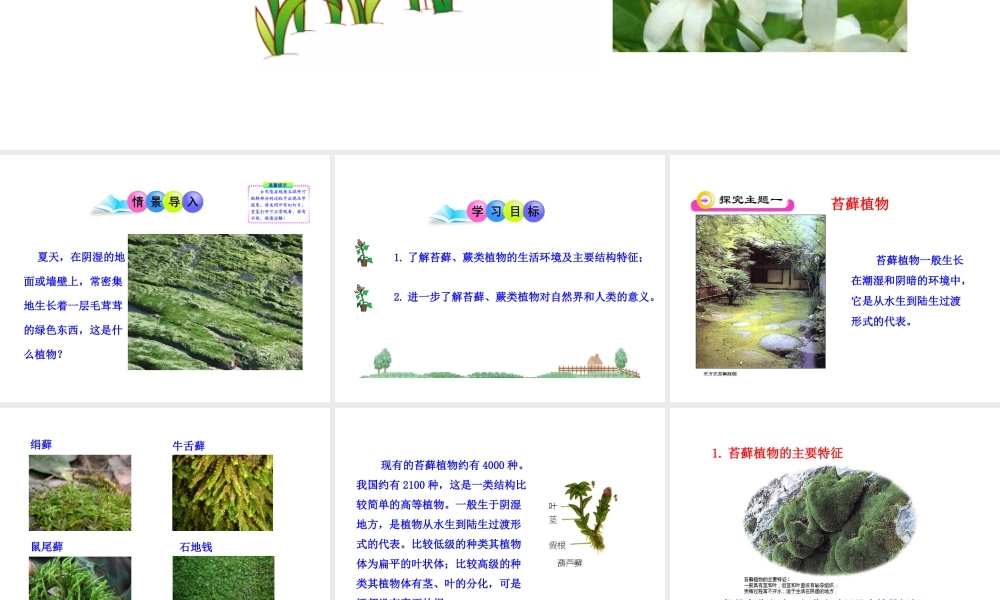
Task: Select the 鼠尾藓 caption label
Action: (x=47, y=546)
